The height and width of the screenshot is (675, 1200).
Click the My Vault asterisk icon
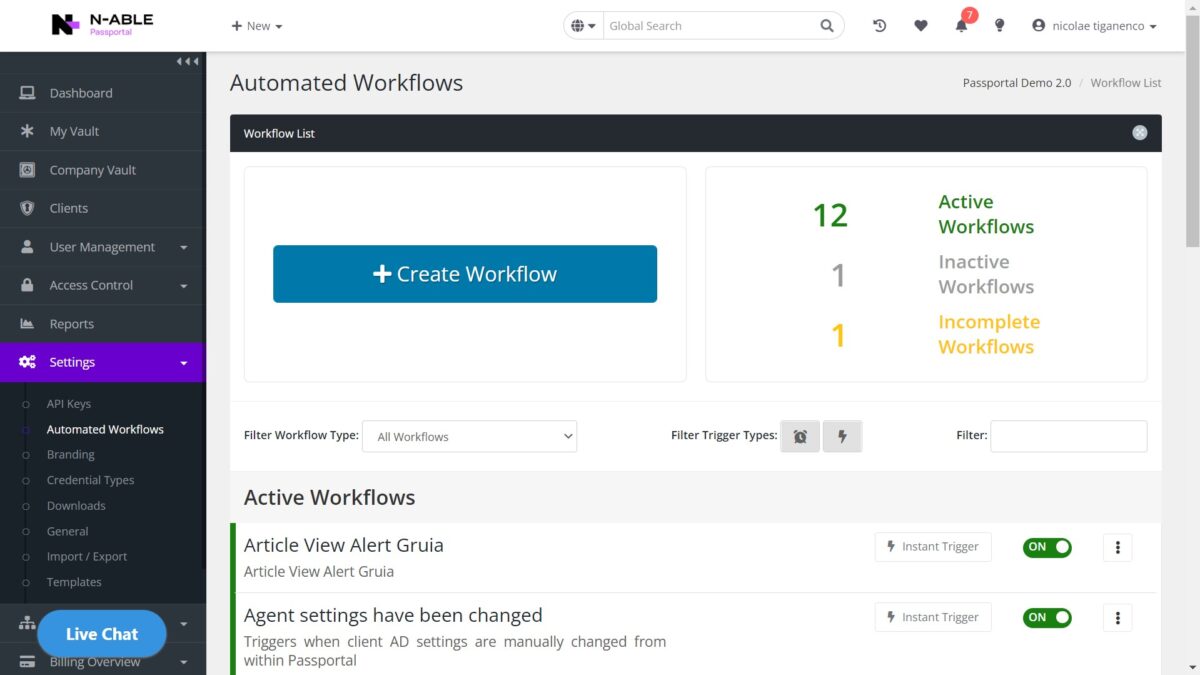tap(27, 131)
